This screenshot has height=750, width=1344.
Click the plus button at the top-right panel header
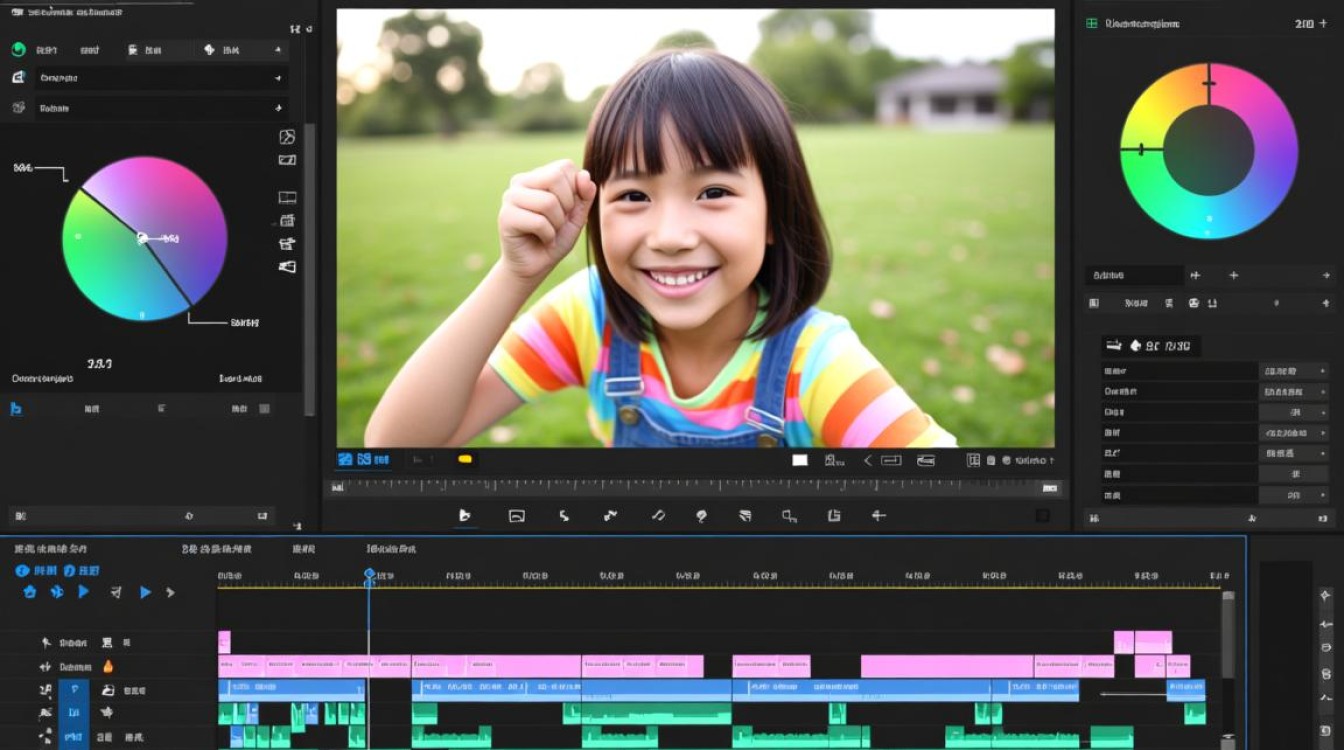(1324, 23)
